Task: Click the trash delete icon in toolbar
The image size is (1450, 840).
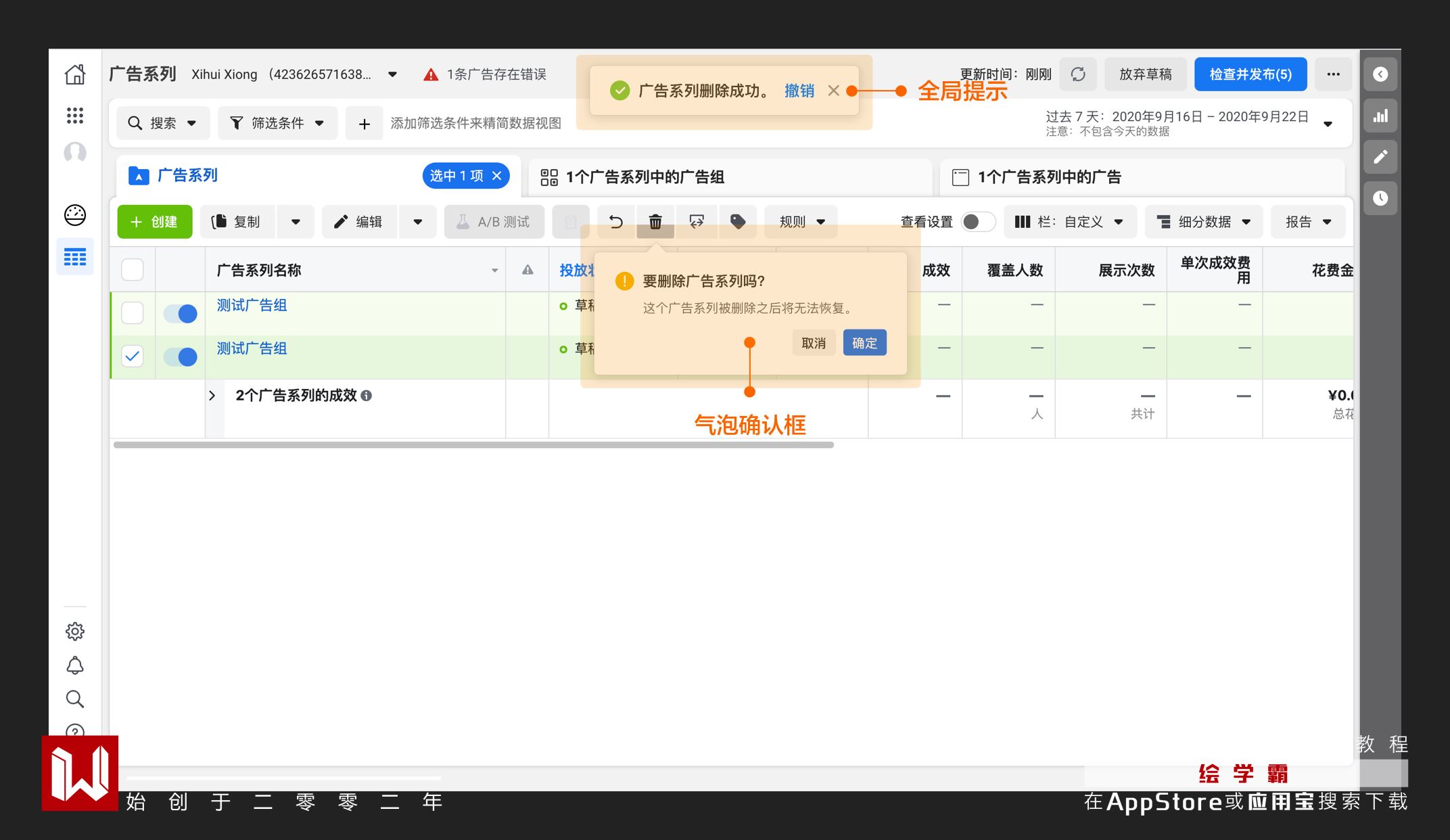Action: pos(655,222)
